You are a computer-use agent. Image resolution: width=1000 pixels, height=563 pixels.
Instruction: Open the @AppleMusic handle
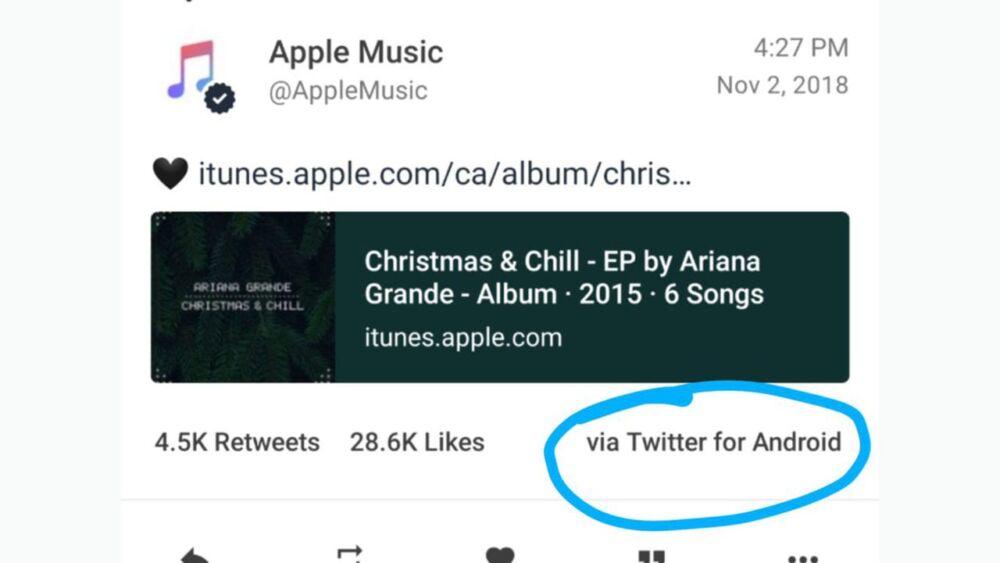348,91
